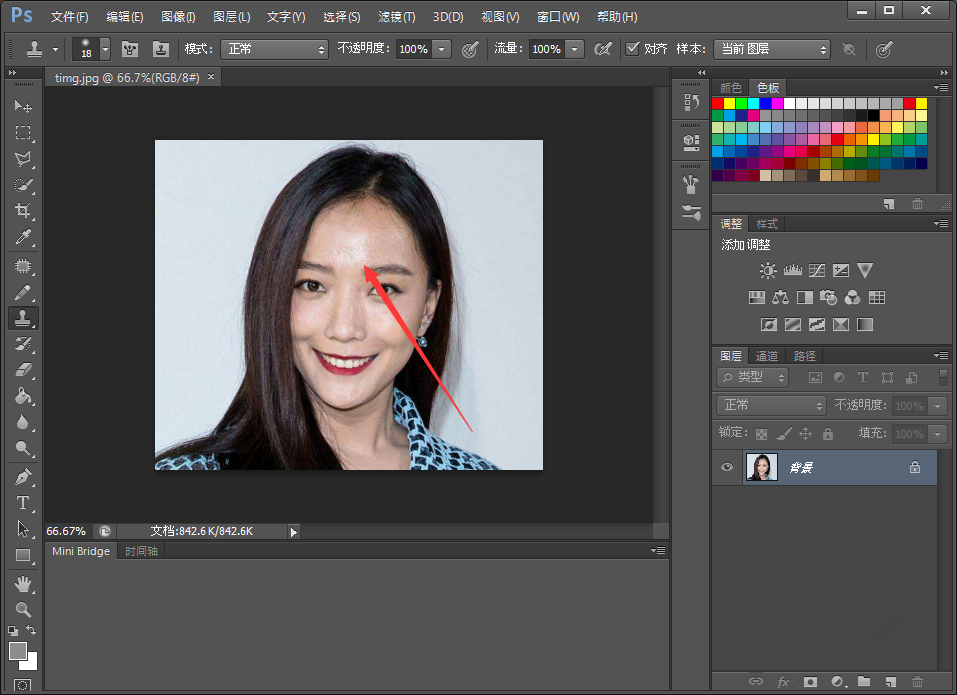Select the Lasso tool
This screenshot has height=695, width=957.
click(x=23, y=159)
